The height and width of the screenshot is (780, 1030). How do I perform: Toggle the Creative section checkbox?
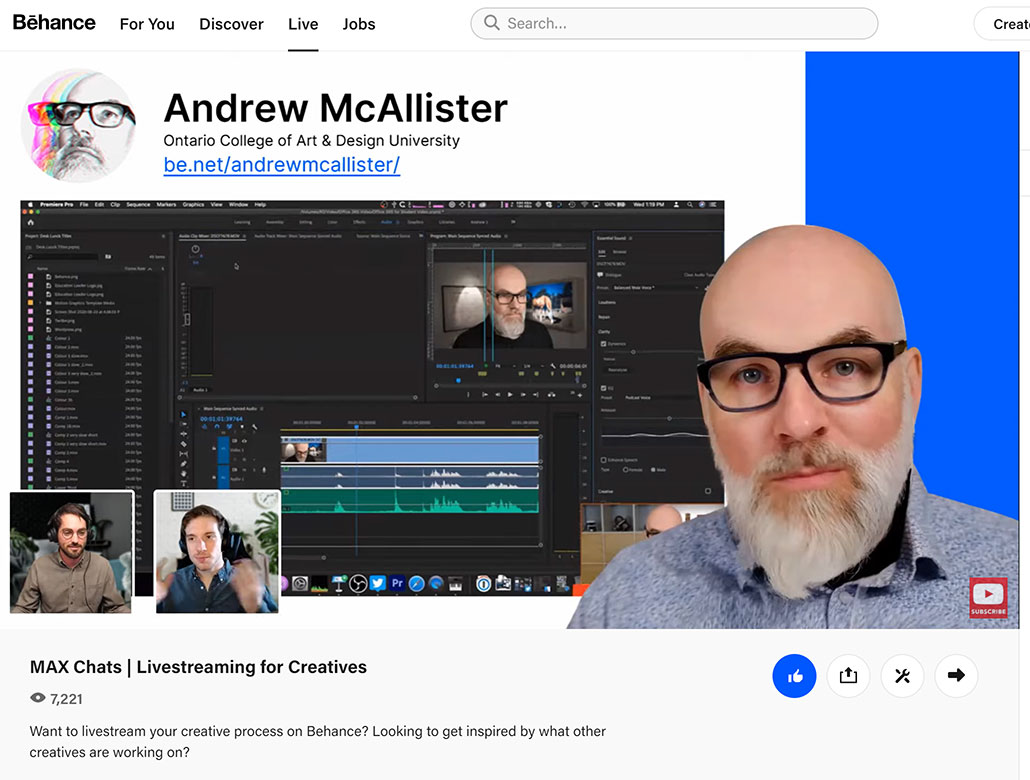[707, 492]
